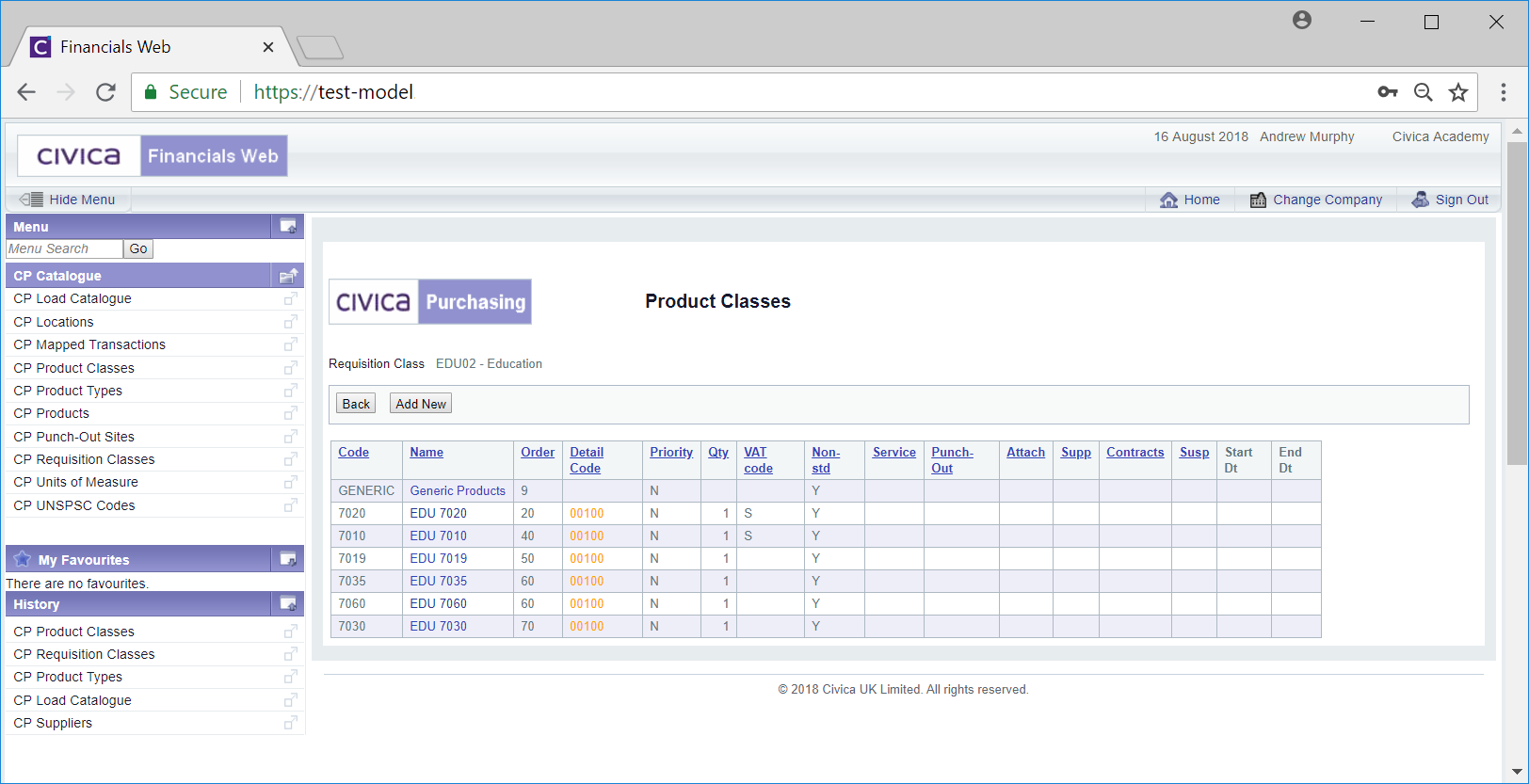Collapse the History panel icon
This screenshot has height=784, width=1529.
(288, 603)
